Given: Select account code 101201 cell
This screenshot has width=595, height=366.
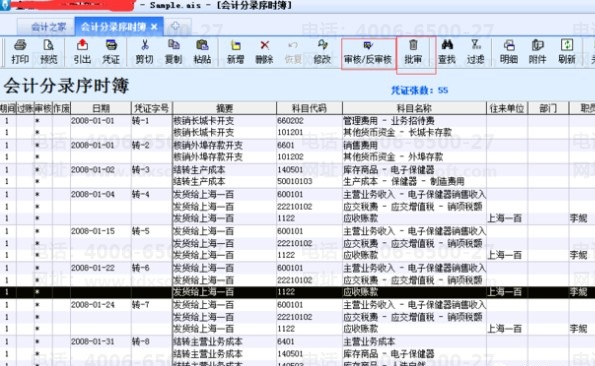Looking at the screenshot, I should coord(309,132).
